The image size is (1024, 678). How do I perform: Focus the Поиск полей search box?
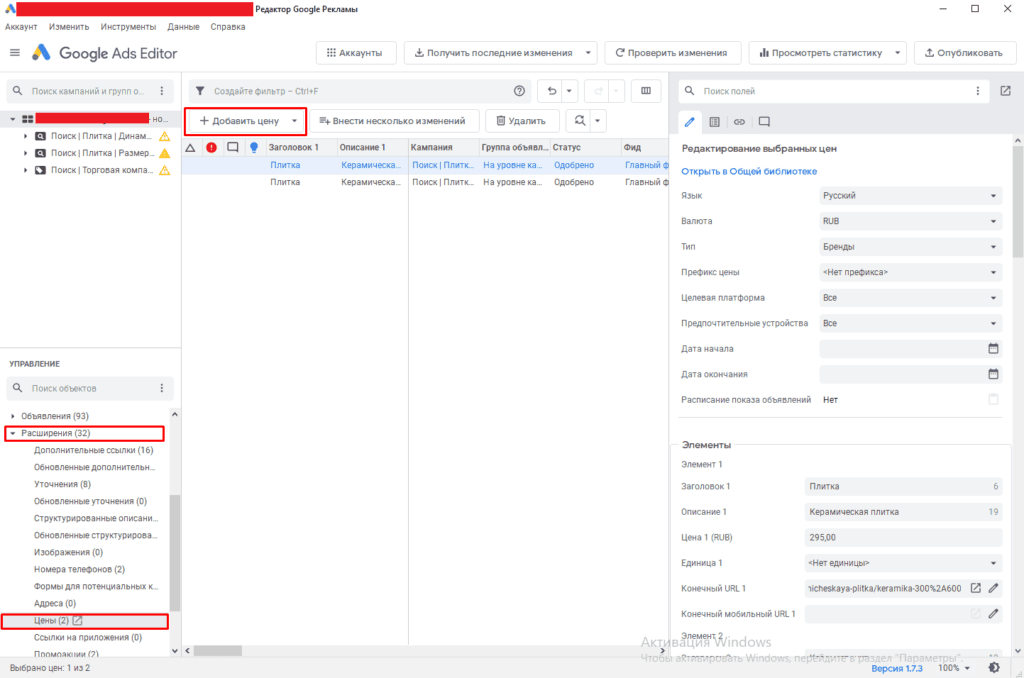click(x=834, y=91)
